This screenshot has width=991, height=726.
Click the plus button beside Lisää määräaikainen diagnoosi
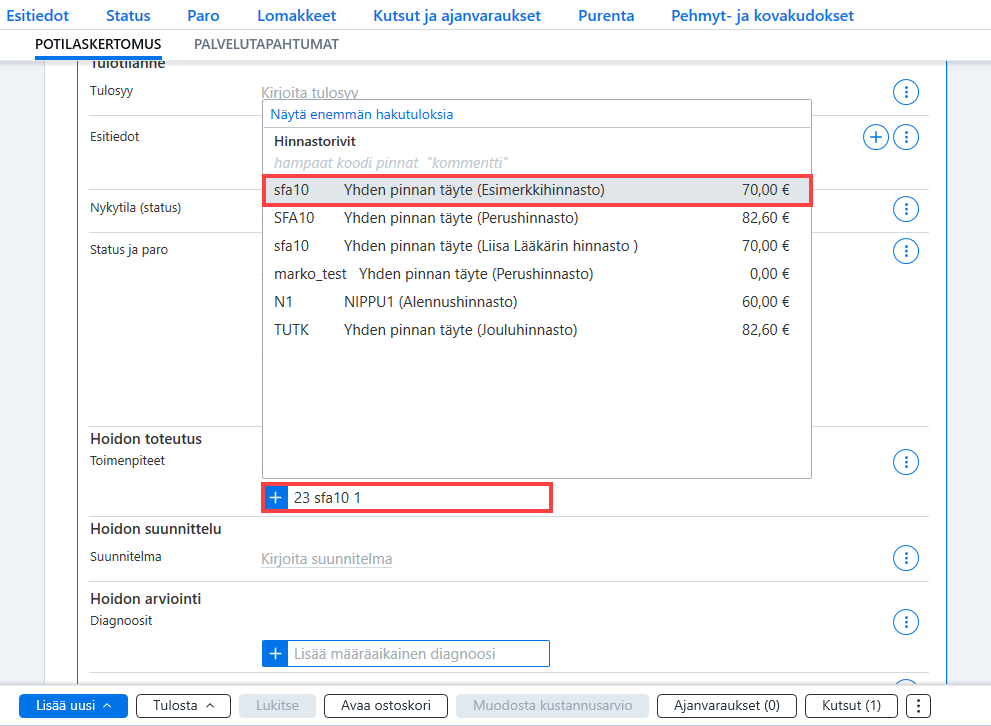(276, 653)
